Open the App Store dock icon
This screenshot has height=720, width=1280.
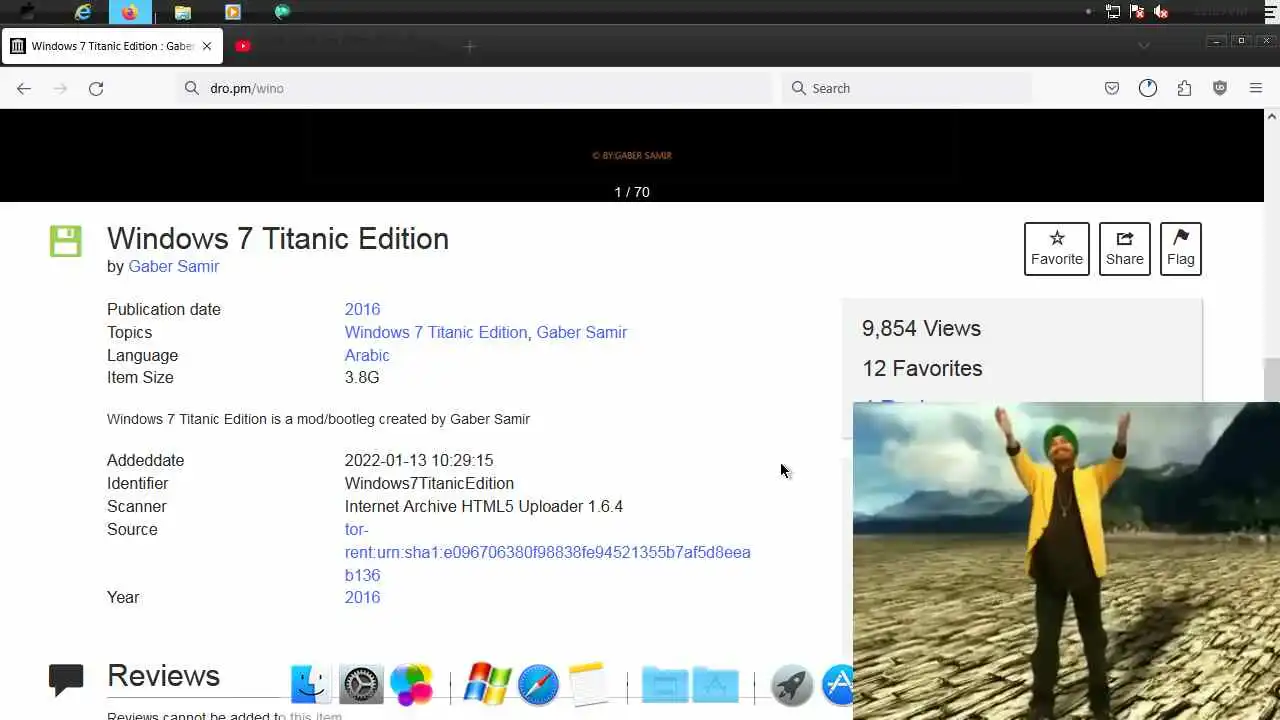(838, 685)
